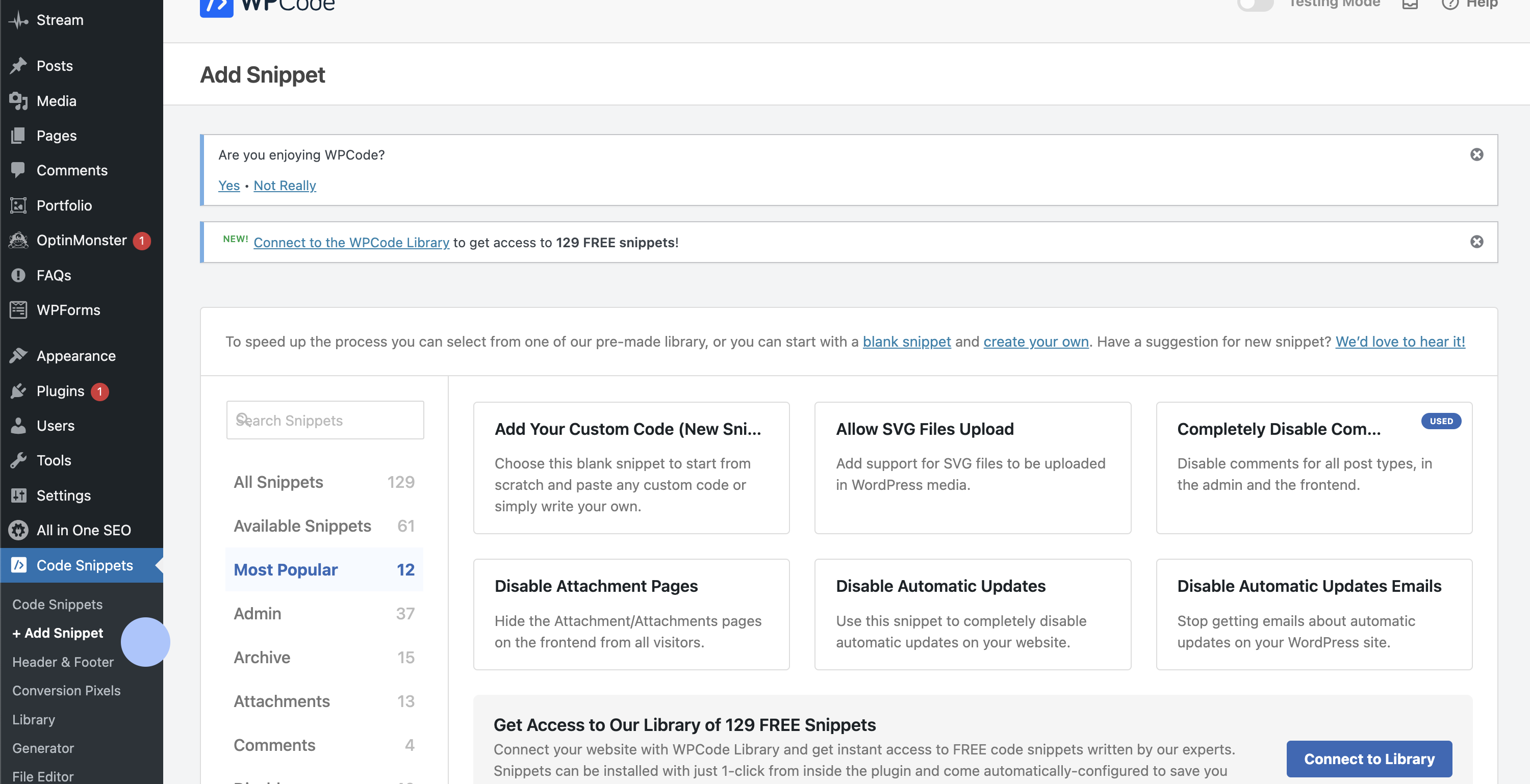Image resolution: width=1530 pixels, height=784 pixels.
Task: Open the 'Disable Automatic Updates' snippet card
Action: pyautogui.click(x=972, y=614)
